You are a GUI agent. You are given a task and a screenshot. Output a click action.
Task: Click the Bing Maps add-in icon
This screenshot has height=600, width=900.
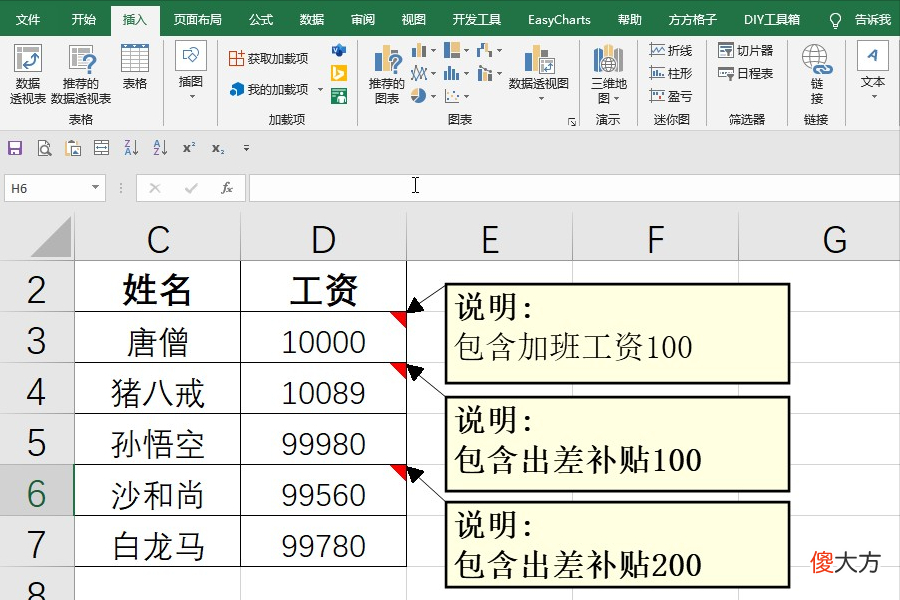pos(339,73)
